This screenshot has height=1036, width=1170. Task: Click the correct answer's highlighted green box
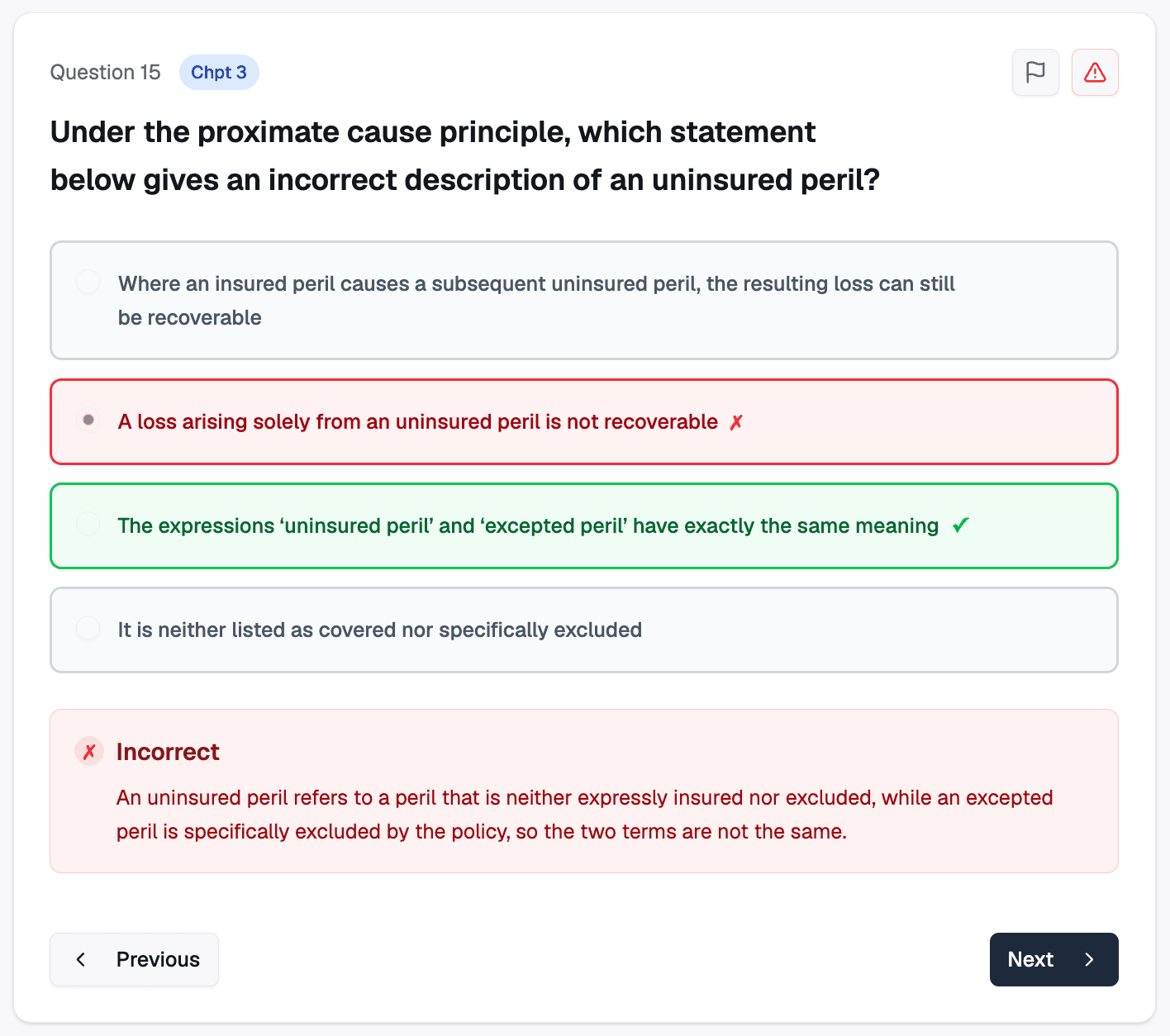point(583,525)
